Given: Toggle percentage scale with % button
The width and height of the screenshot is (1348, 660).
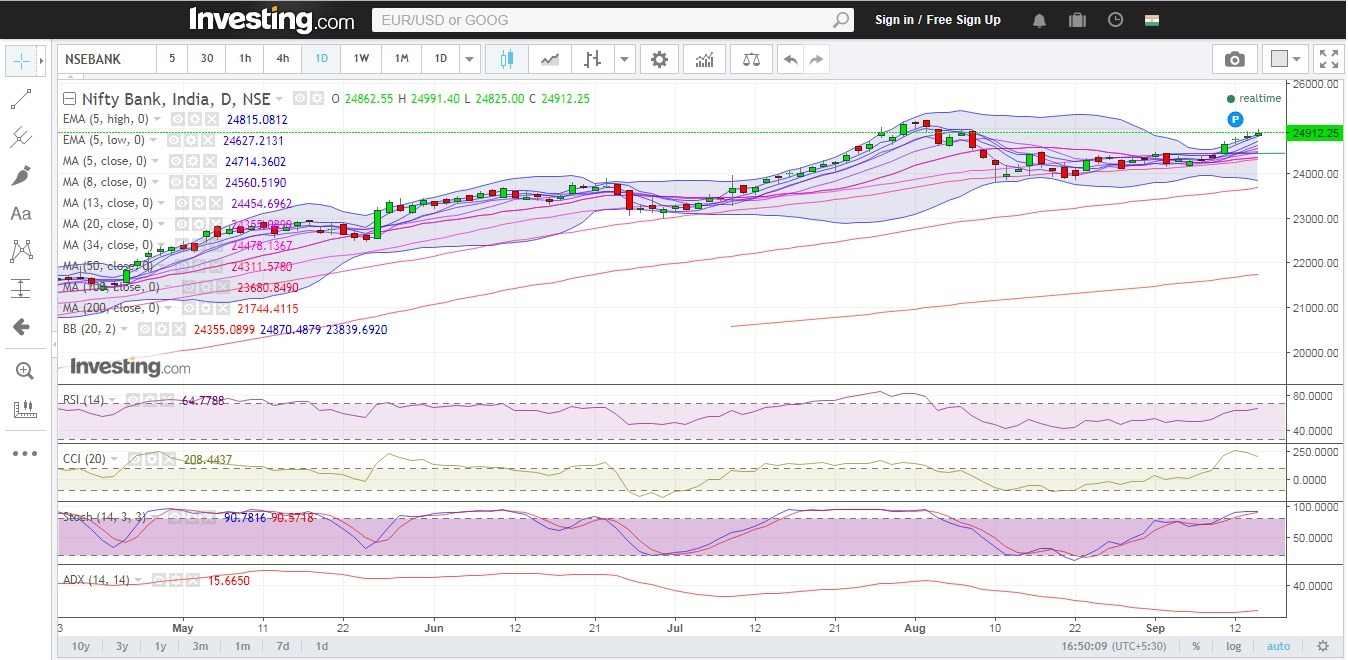Looking at the screenshot, I should tap(1196, 646).
